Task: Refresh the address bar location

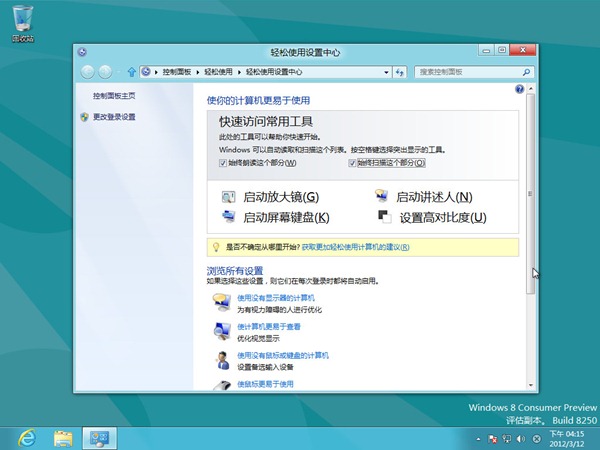Action: [399, 72]
